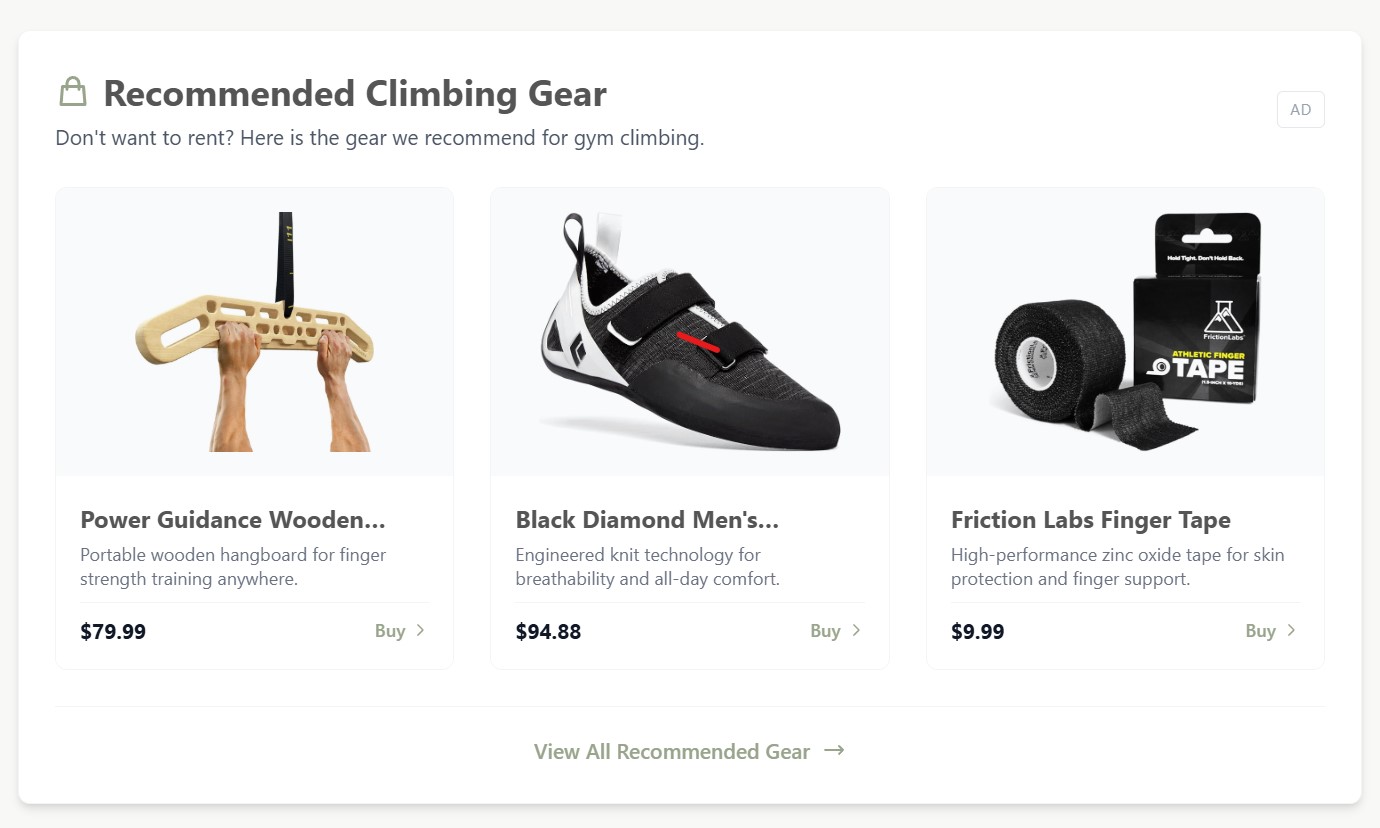This screenshot has width=1380, height=828.
Task: Buy the Friction Labs Finger Tape
Action: tap(1260, 631)
